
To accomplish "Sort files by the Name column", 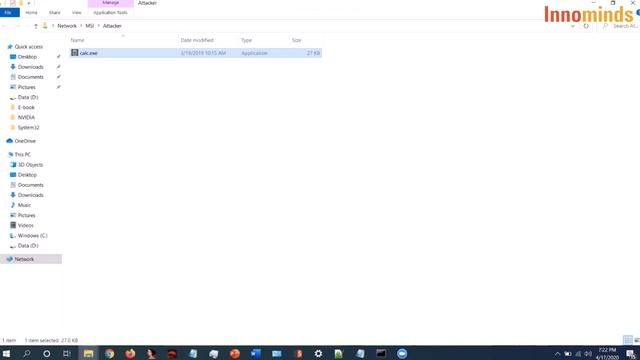I will pyautogui.click(x=78, y=40).
